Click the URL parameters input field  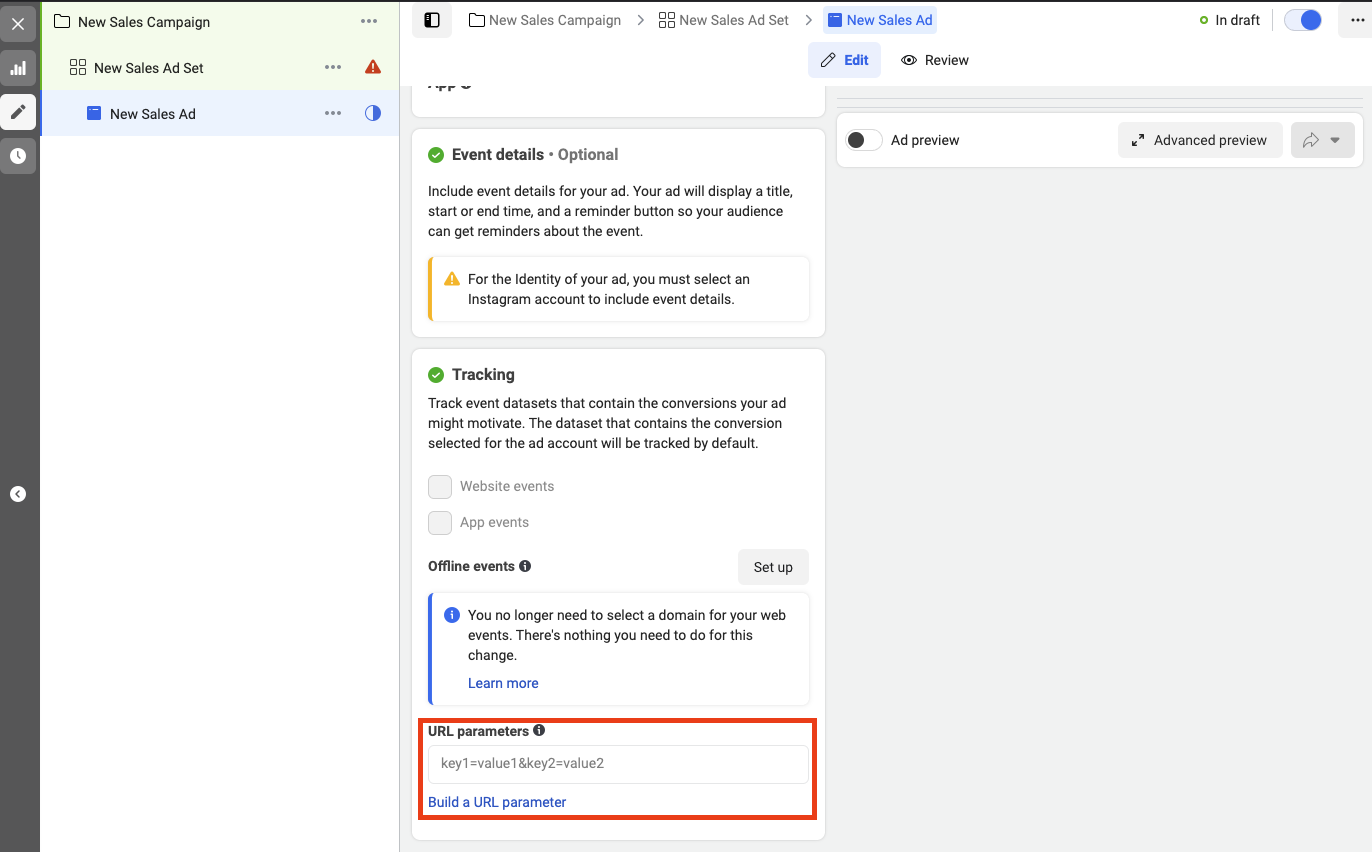(618, 764)
